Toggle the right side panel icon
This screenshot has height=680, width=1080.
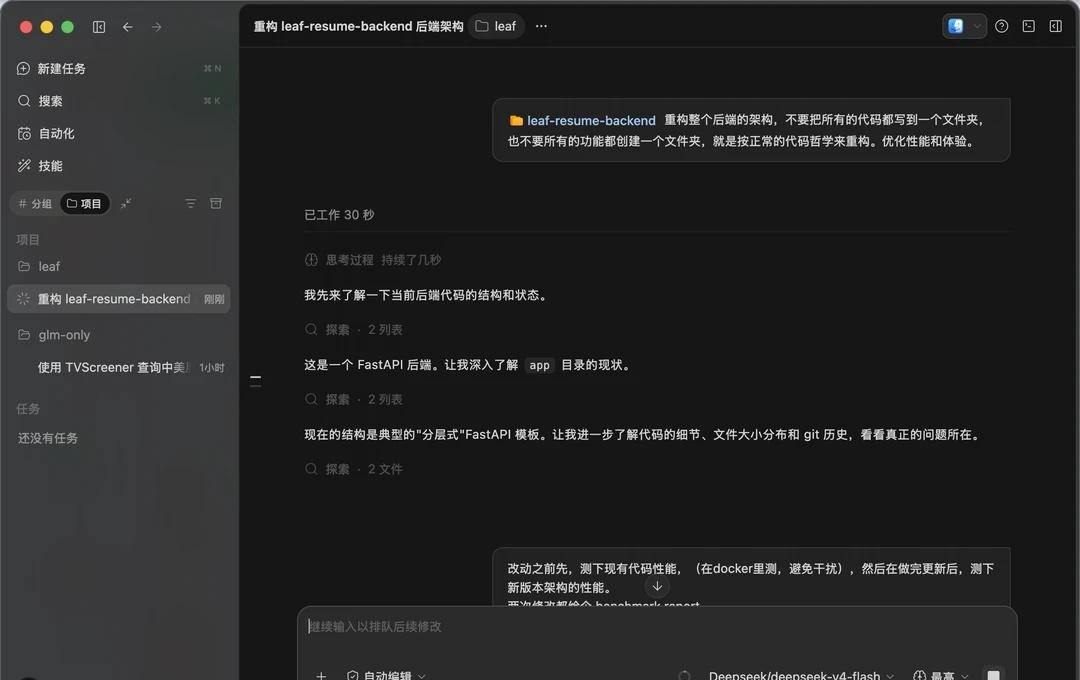point(1055,26)
